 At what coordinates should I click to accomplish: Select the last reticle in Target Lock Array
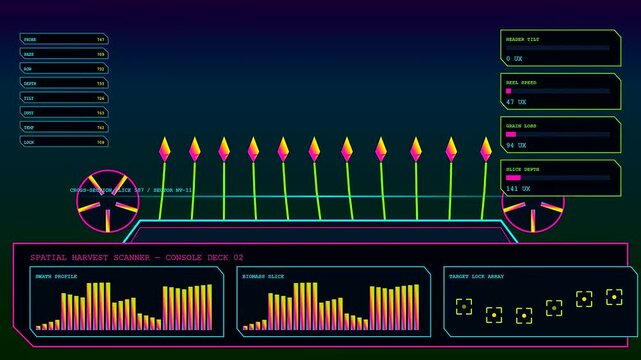click(614, 297)
